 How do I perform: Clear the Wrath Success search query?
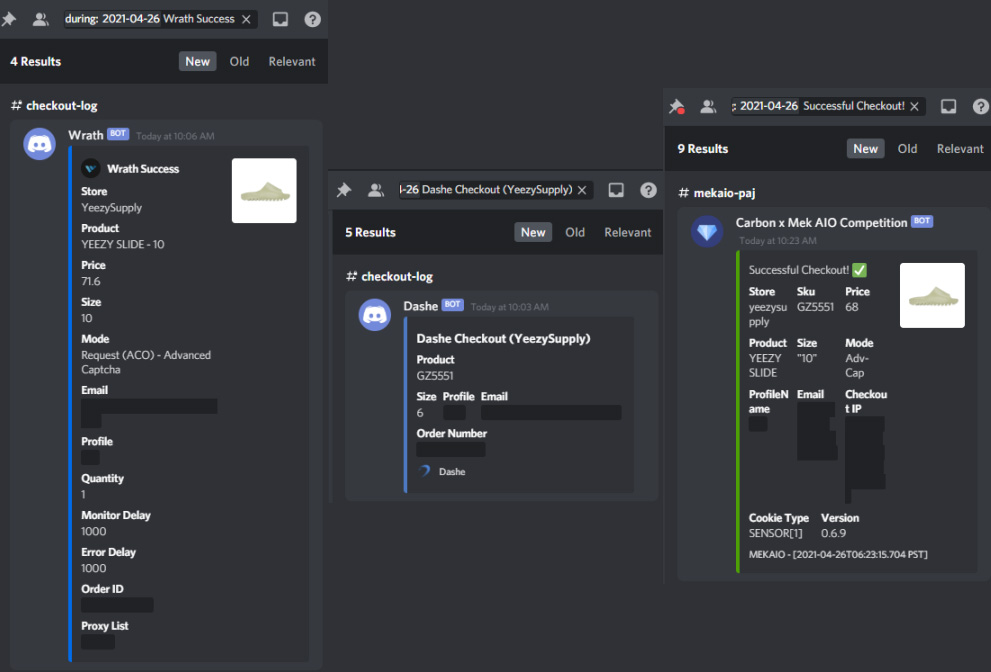coord(246,20)
